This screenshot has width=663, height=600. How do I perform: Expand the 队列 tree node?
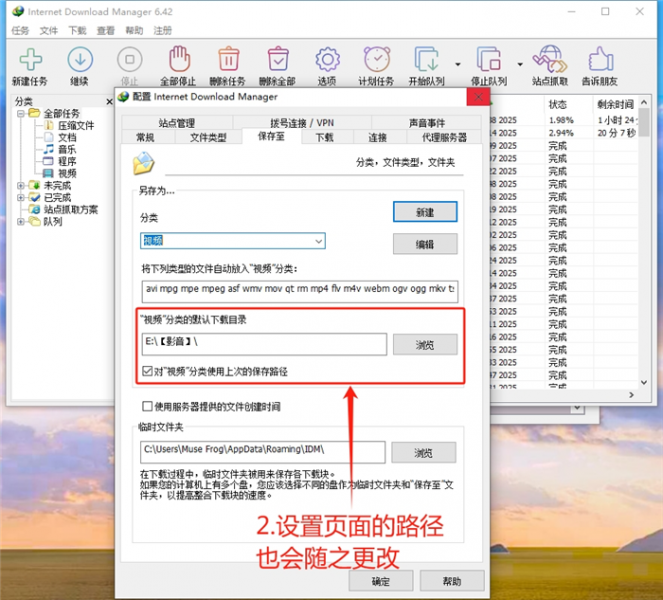(x=20, y=222)
